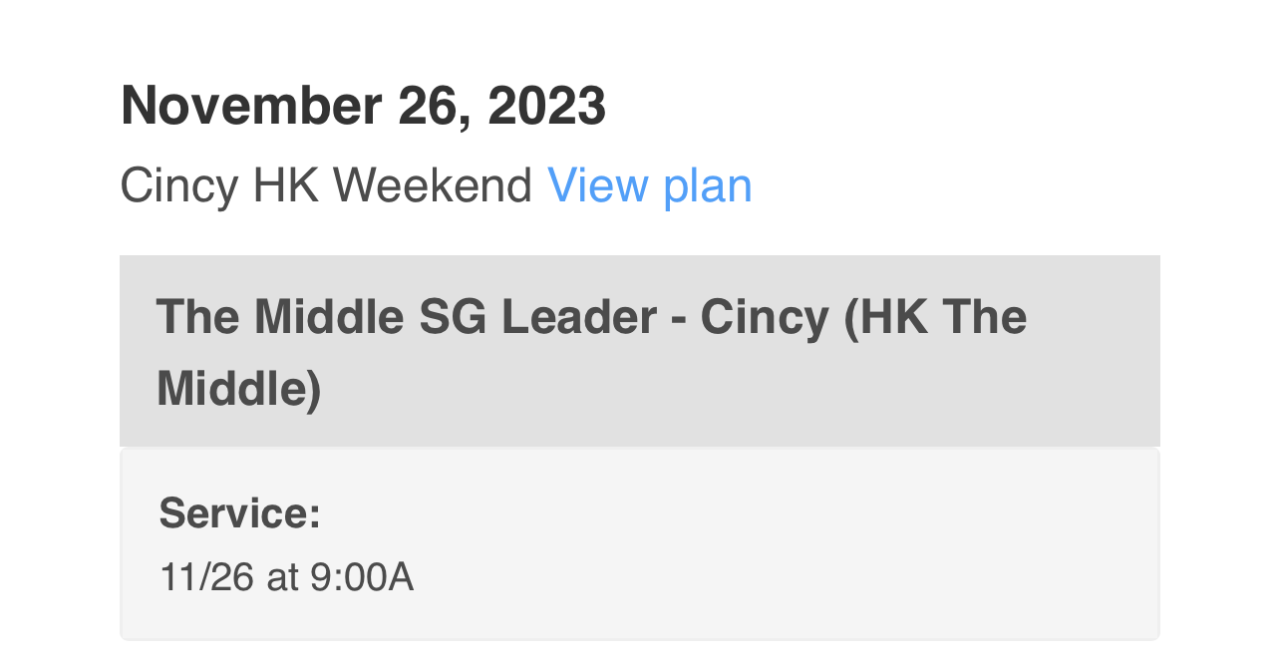Select the Cincy HK Weekend plan name
This screenshot has height=668, width=1280.
325,186
